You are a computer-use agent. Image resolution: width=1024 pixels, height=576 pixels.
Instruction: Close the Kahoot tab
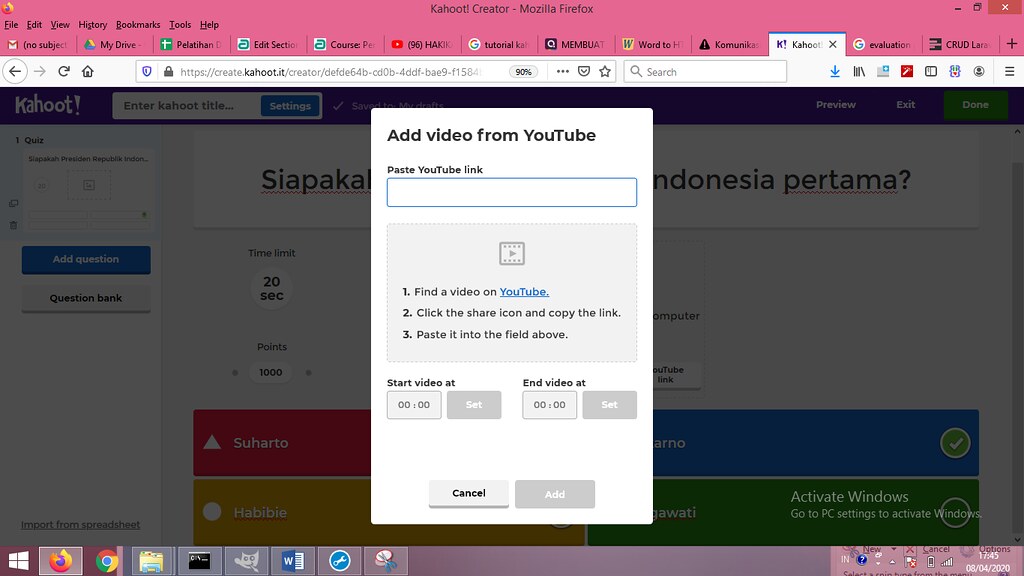click(x=833, y=44)
